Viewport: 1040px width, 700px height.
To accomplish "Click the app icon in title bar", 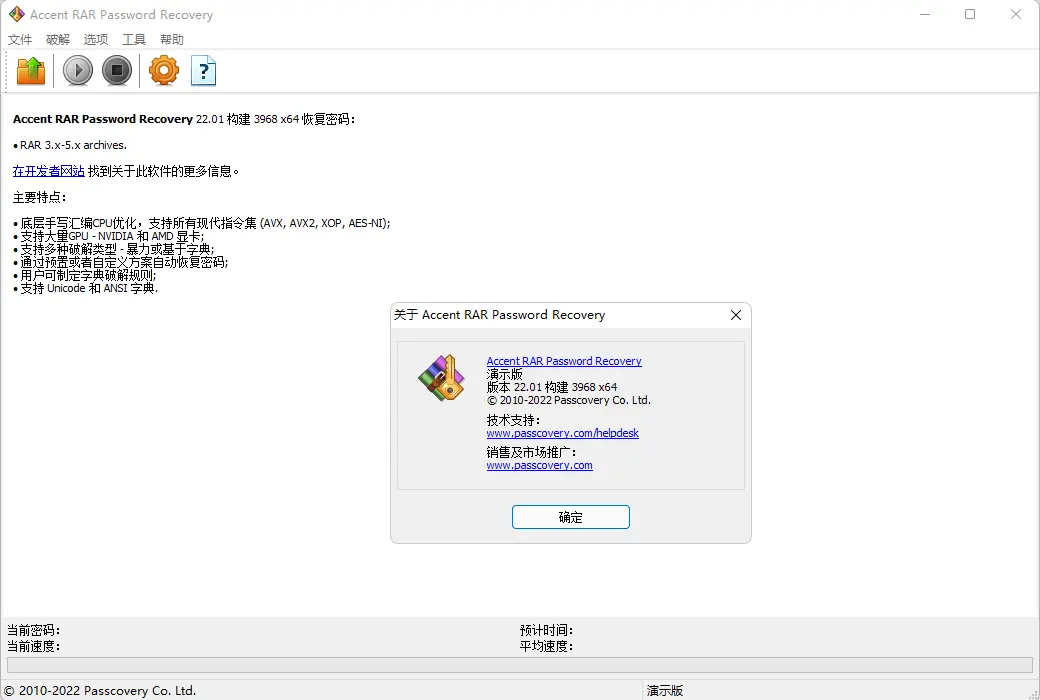I will [x=17, y=14].
